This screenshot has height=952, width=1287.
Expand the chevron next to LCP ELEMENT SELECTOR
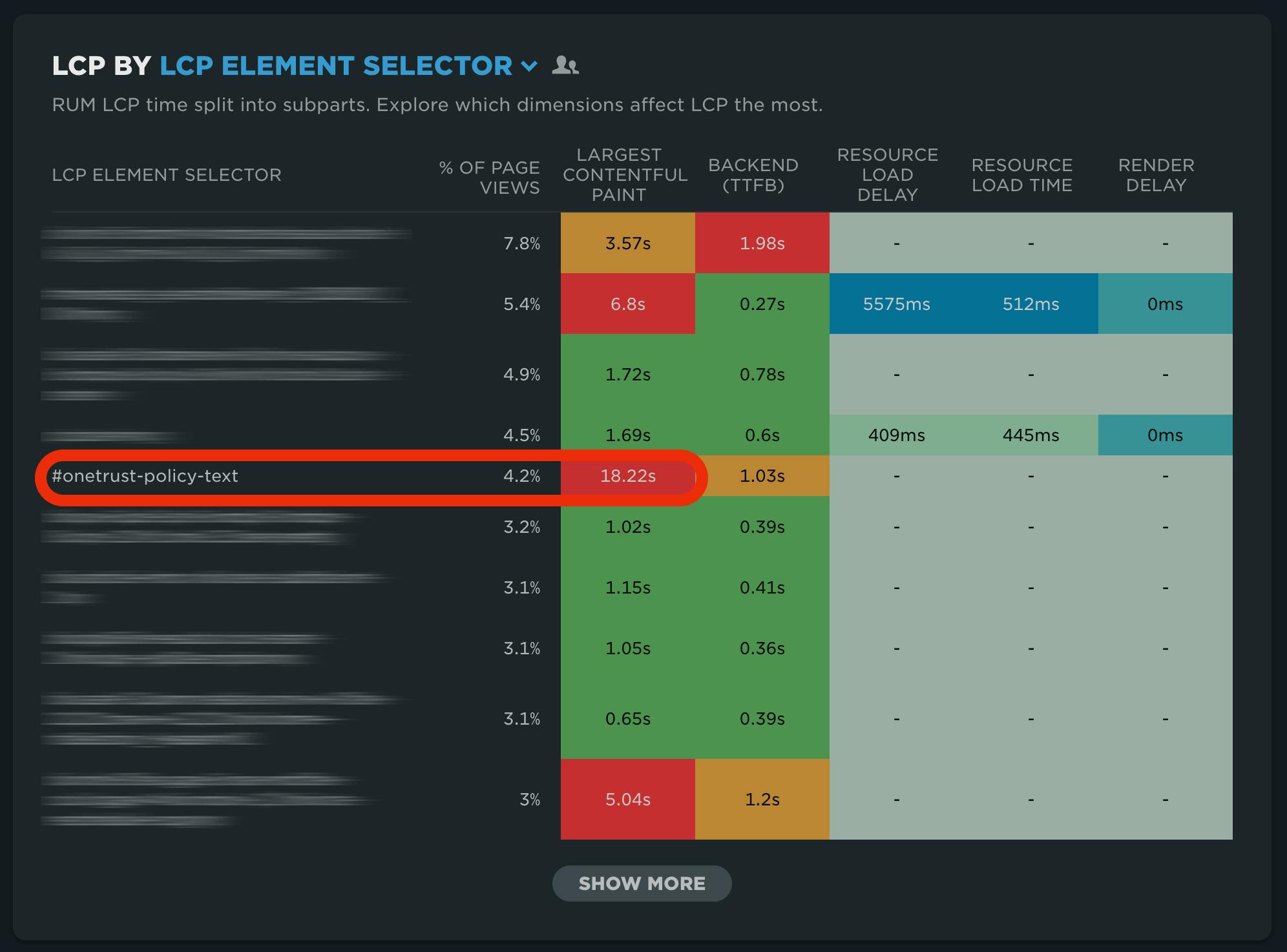coord(530,67)
